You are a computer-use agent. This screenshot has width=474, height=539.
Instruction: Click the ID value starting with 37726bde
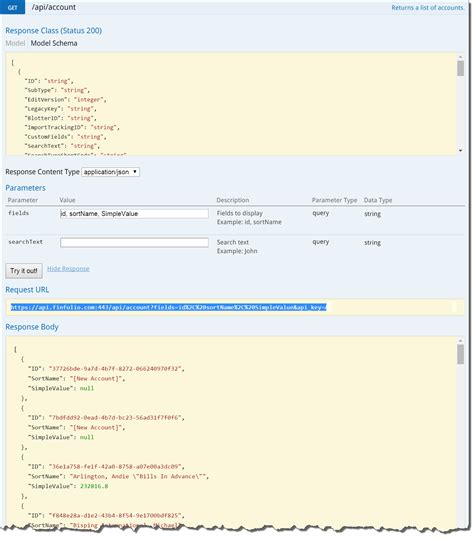tap(115, 369)
